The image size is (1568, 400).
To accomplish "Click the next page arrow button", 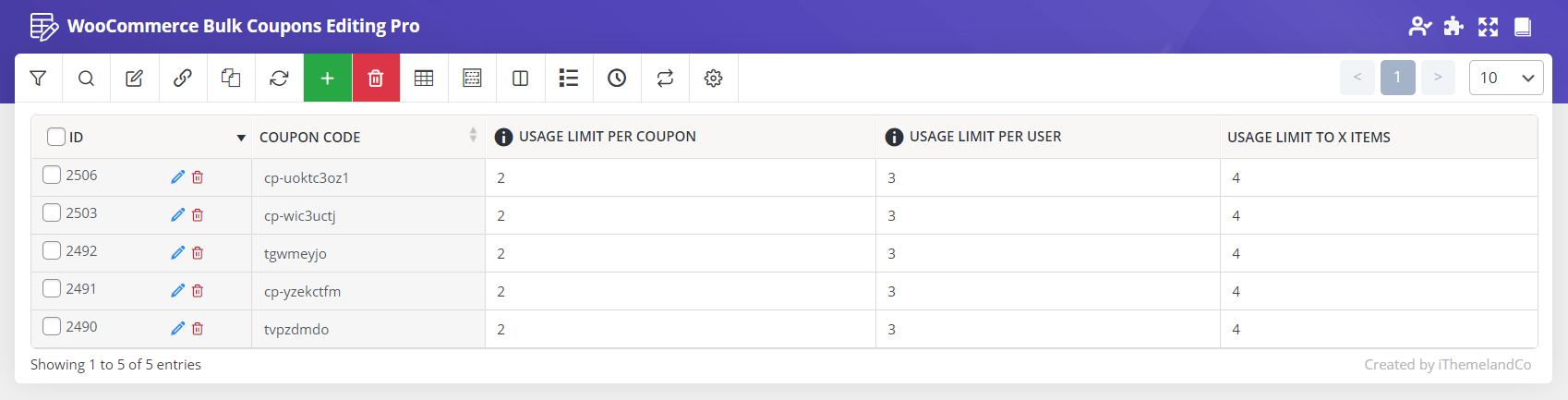I will click(1438, 78).
